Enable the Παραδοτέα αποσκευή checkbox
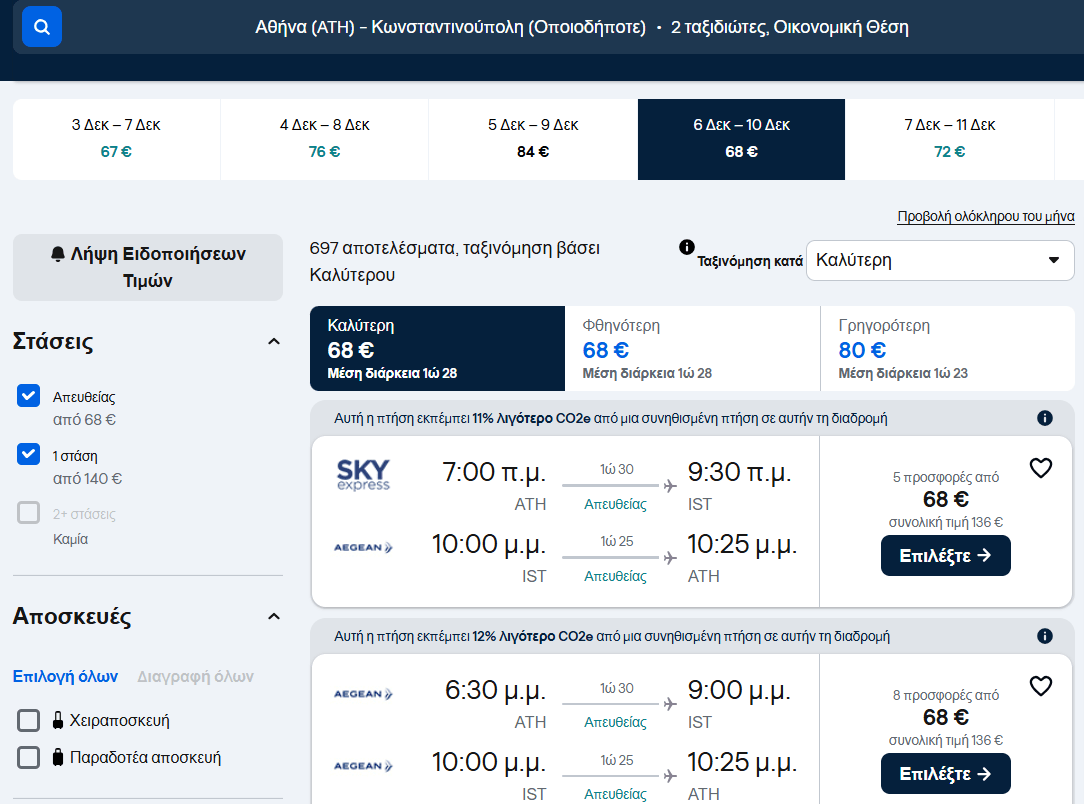 [x=28, y=757]
